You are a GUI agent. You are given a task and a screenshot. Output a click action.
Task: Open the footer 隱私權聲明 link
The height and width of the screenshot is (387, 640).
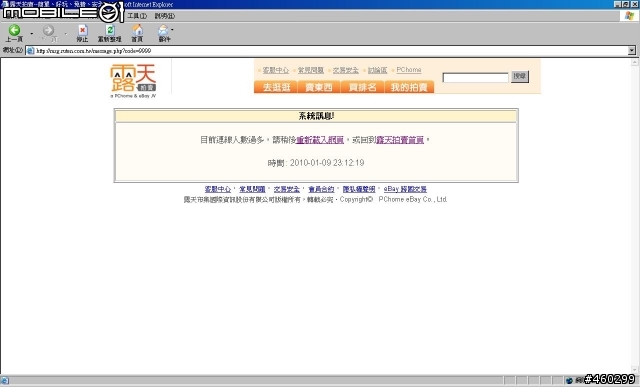coord(359,189)
